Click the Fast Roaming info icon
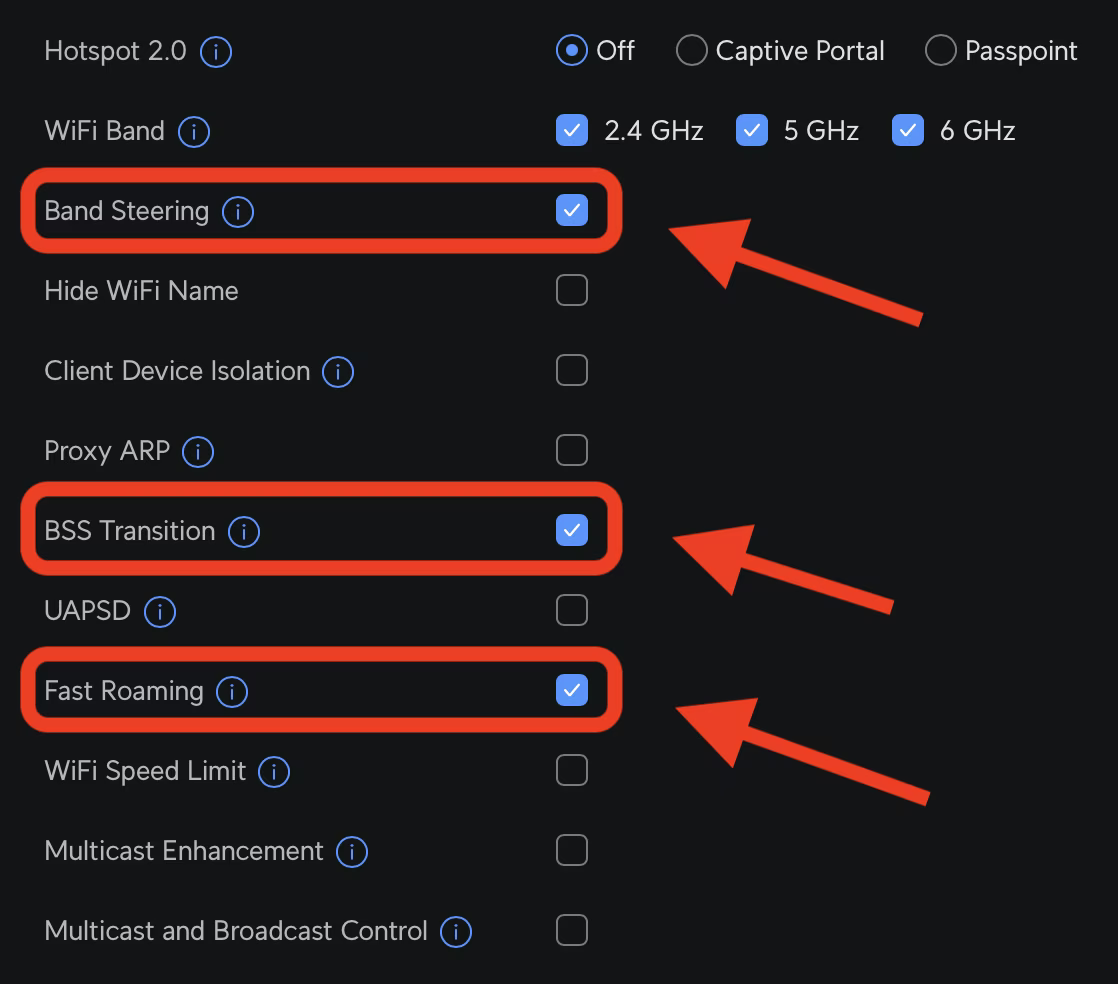Image resolution: width=1118 pixels, height=984 pixels. pos(231,691)
